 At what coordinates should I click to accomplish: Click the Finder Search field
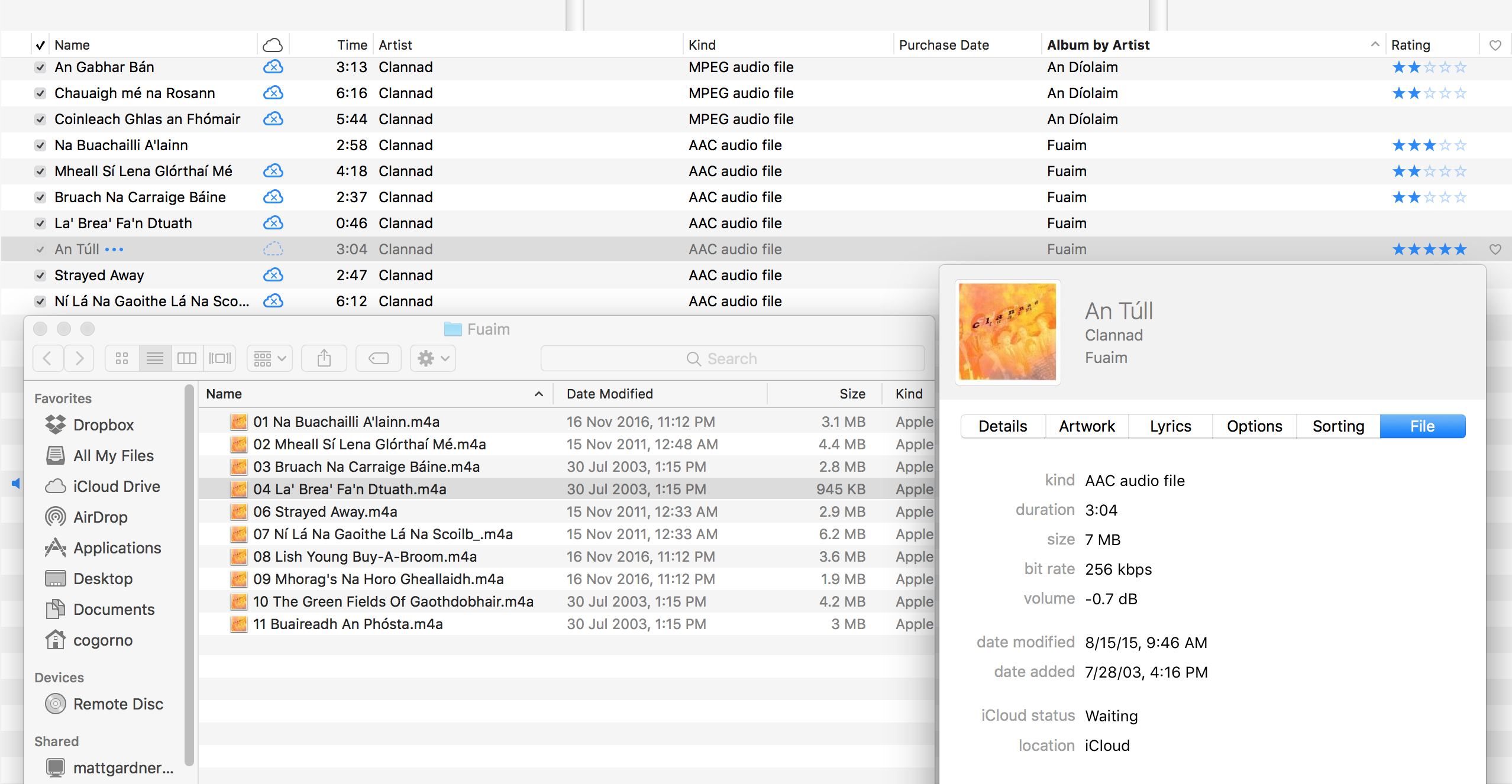(732, 358)
